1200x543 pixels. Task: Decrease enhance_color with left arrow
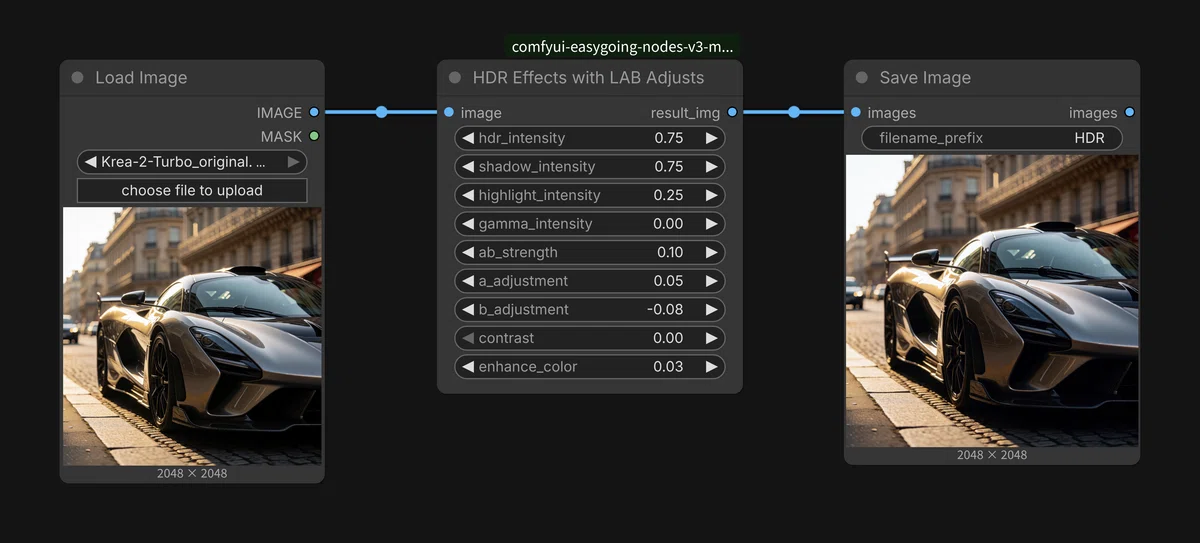pyautogui.click(x=468, y=367)
